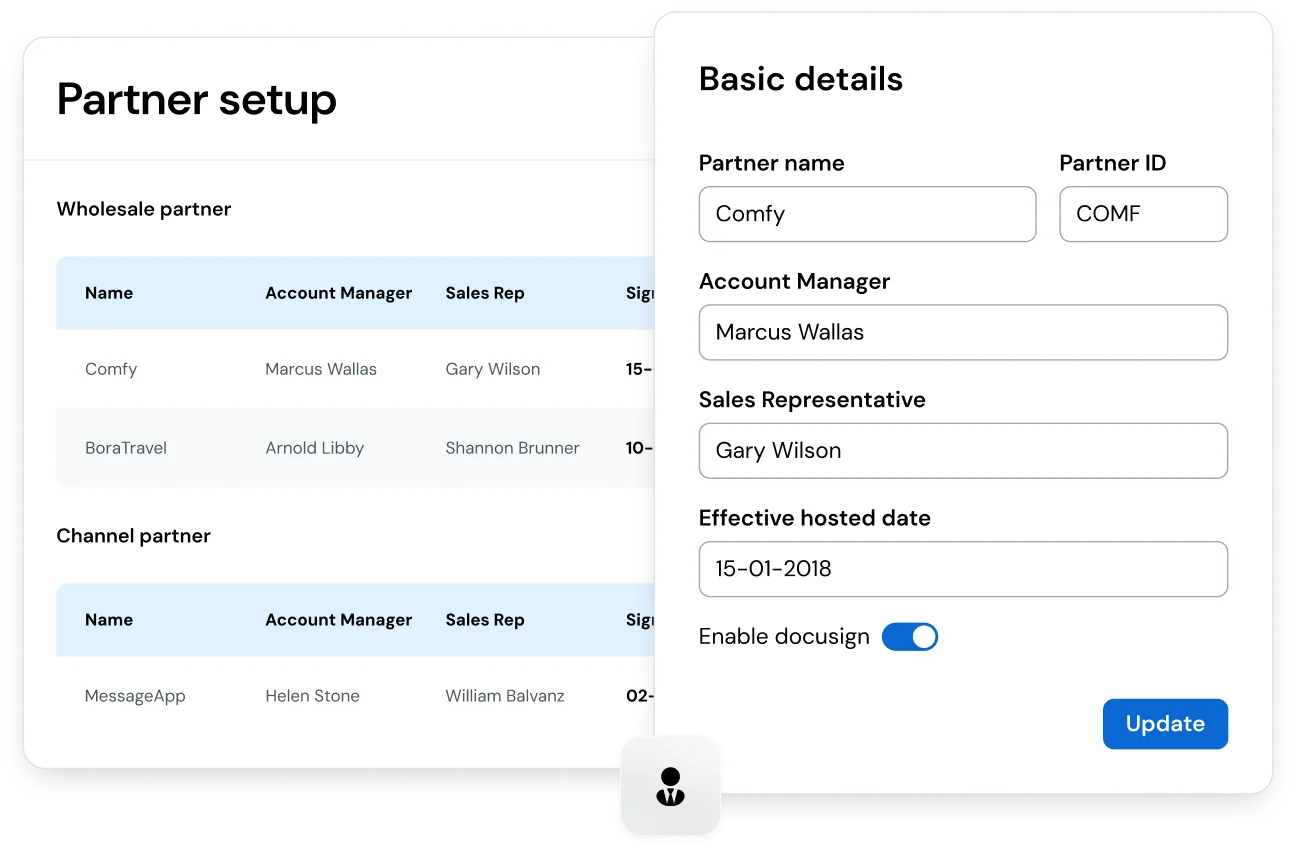Image resolution: width=1296 pixels, height=849 pixels.
Task: Click the Update button
Action: (1165, 723)
